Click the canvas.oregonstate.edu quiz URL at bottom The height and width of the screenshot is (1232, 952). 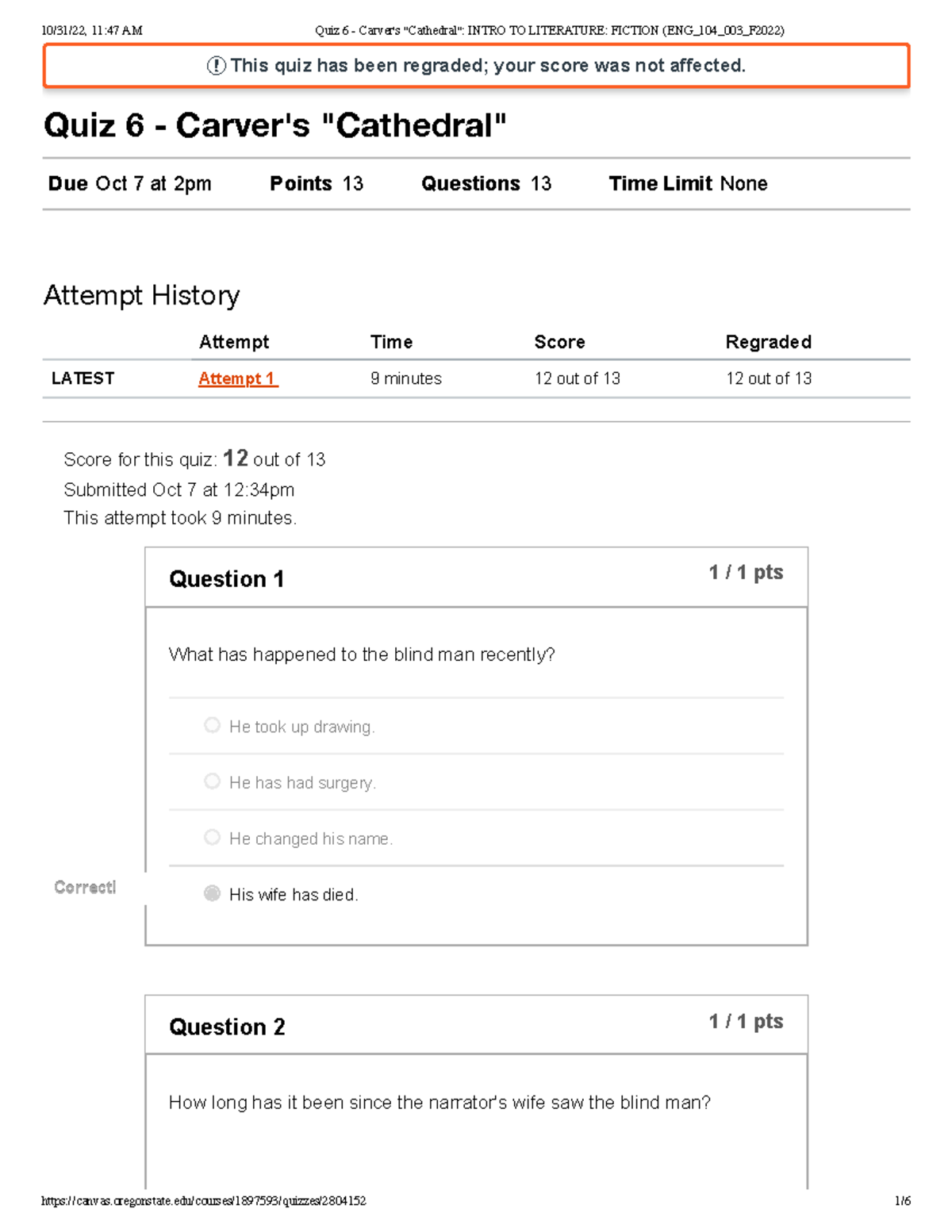pos(204,1200)
